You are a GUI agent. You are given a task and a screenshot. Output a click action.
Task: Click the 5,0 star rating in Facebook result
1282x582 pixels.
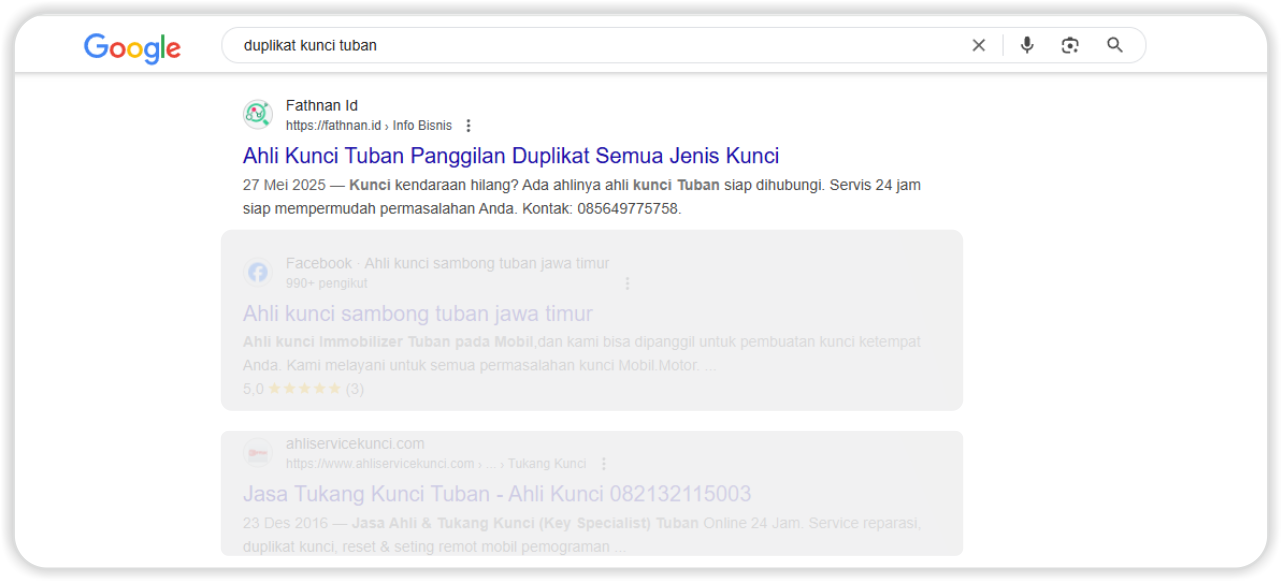303,389
